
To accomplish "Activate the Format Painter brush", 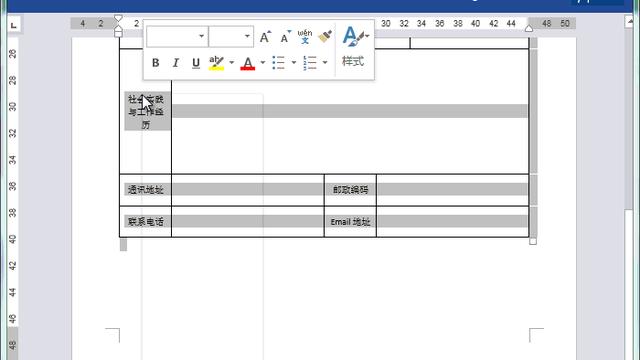I will point(325,37).
